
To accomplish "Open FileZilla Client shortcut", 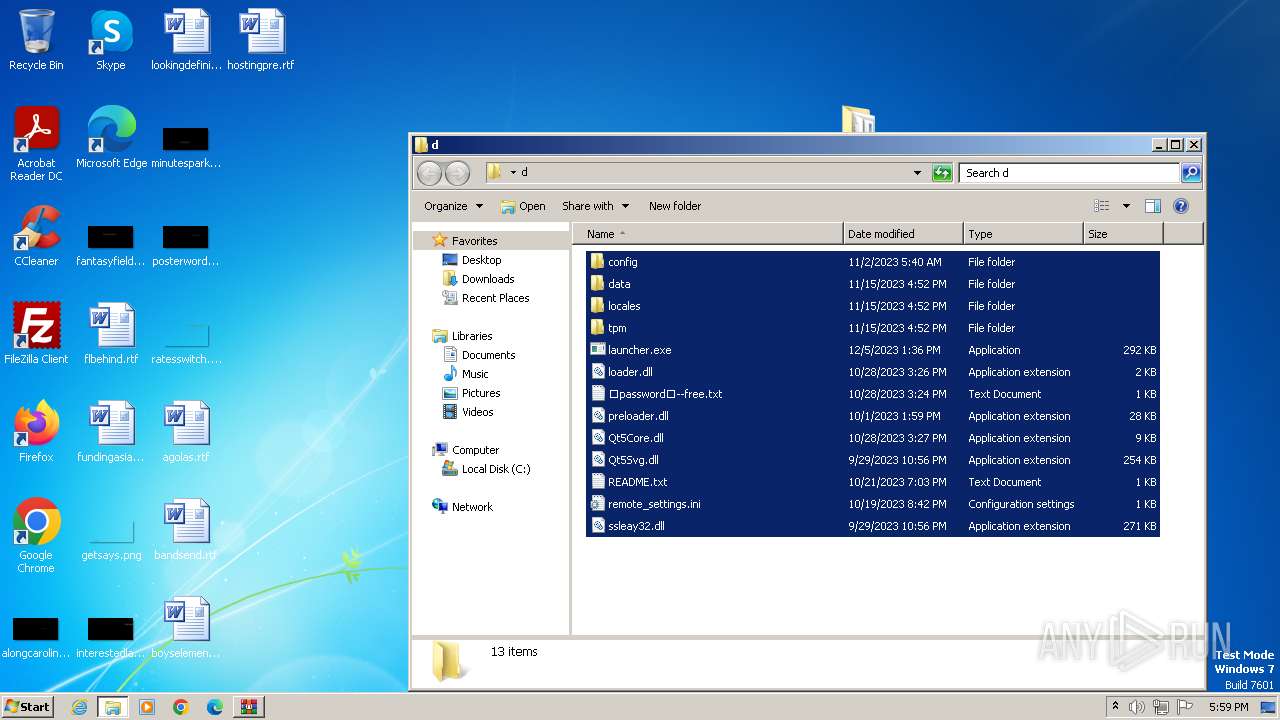I will (36, 334).
